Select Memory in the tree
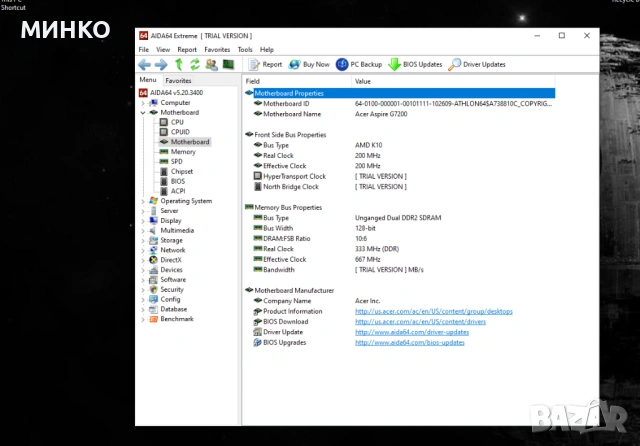 (x=183, y=152)
